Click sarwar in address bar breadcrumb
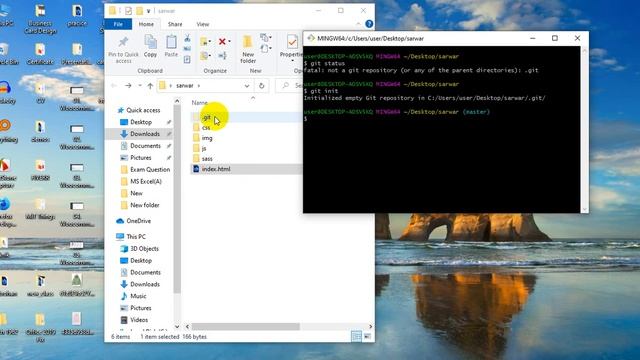This screenshot has height=360, width=640. 185,86
